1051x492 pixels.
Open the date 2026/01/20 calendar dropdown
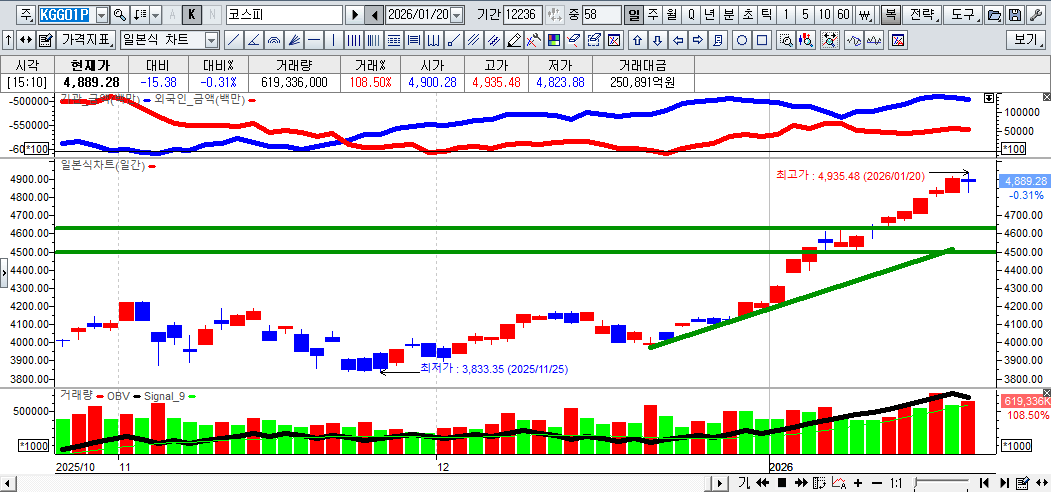(457, 15)
